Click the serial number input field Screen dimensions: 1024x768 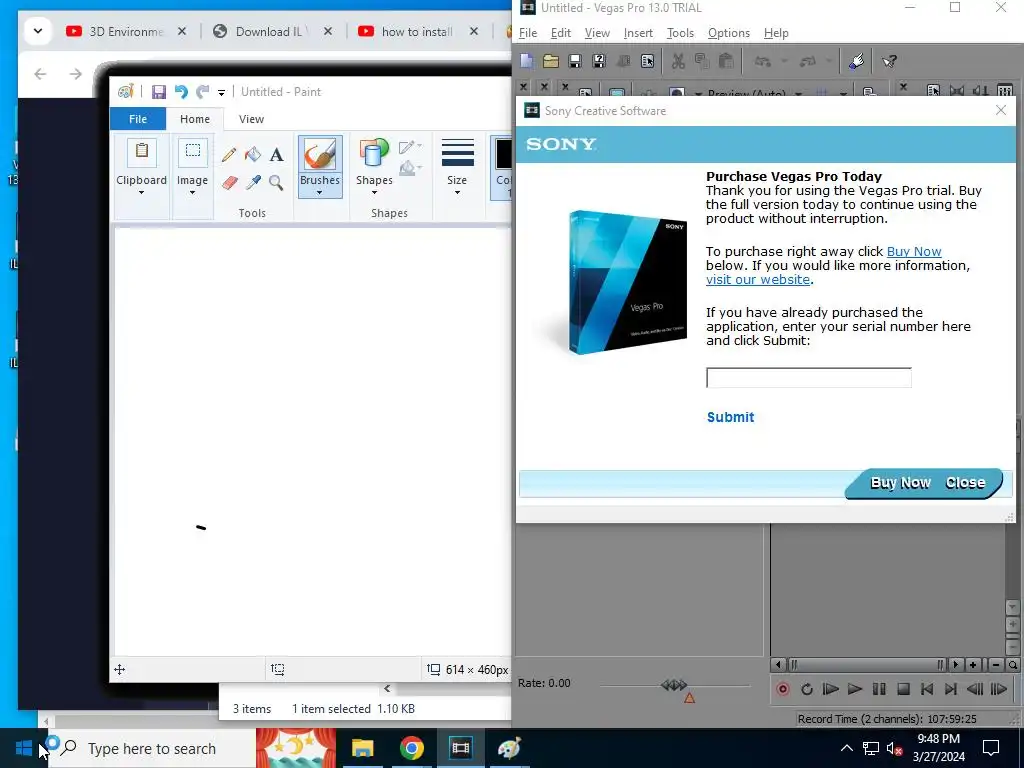point(808,377)
